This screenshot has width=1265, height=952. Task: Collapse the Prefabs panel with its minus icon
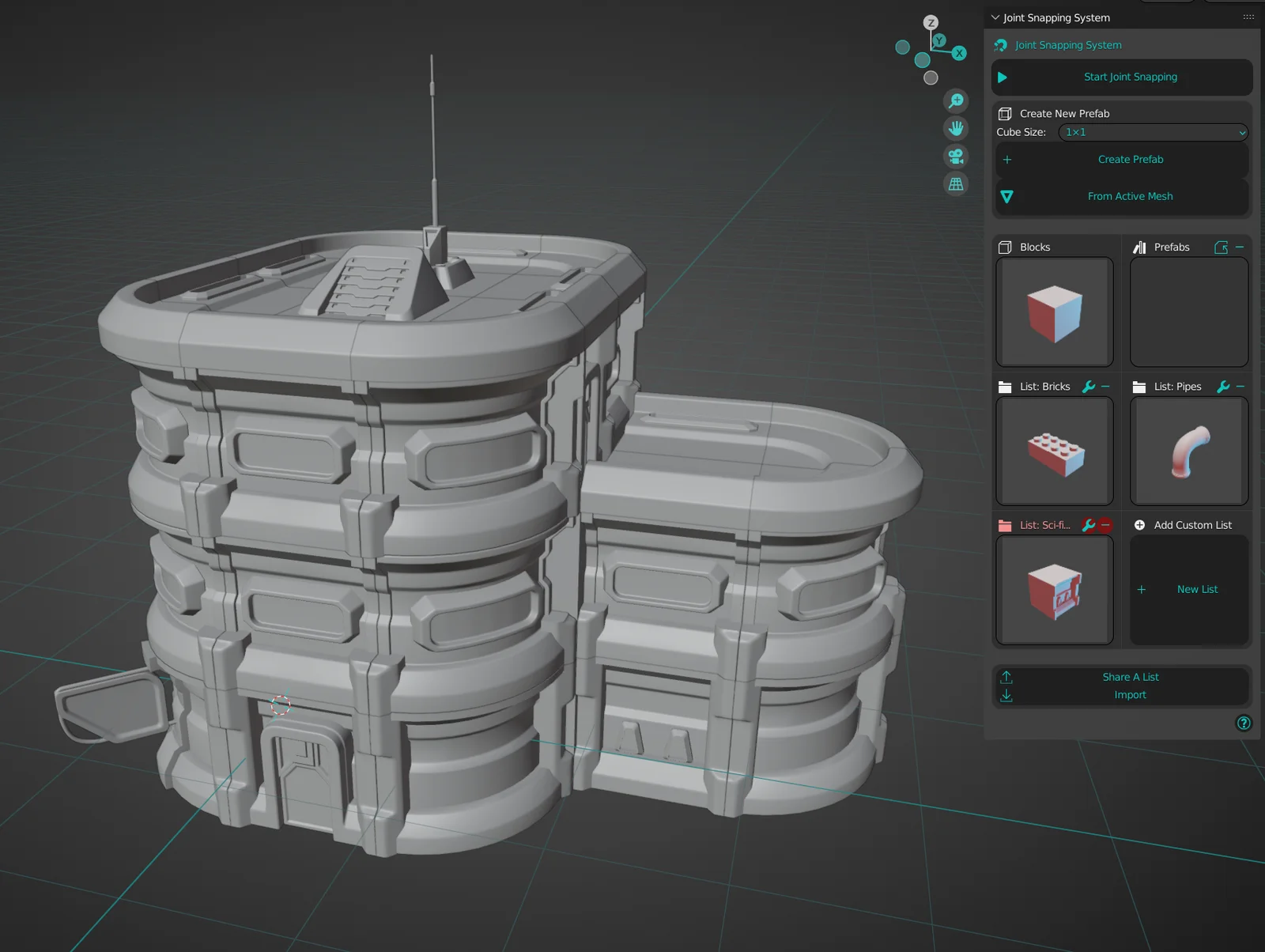tap(1240, 247)
